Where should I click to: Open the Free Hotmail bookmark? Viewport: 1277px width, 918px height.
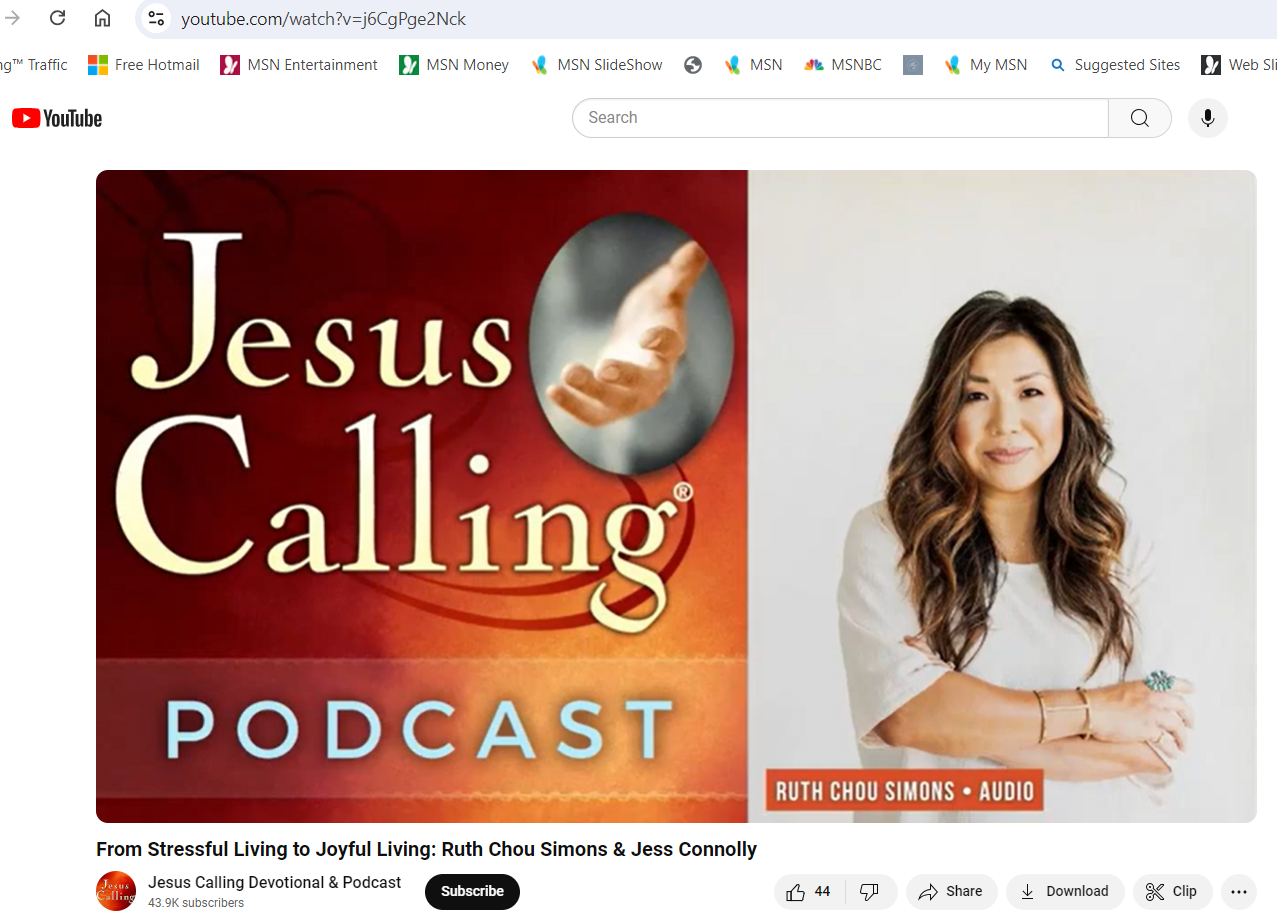pyautogui.click(x=144, y=65)
